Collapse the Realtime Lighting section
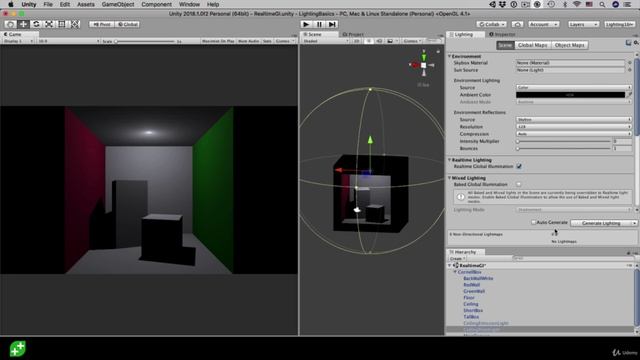This screenshot has width=640, height=360. pos(450,160)
